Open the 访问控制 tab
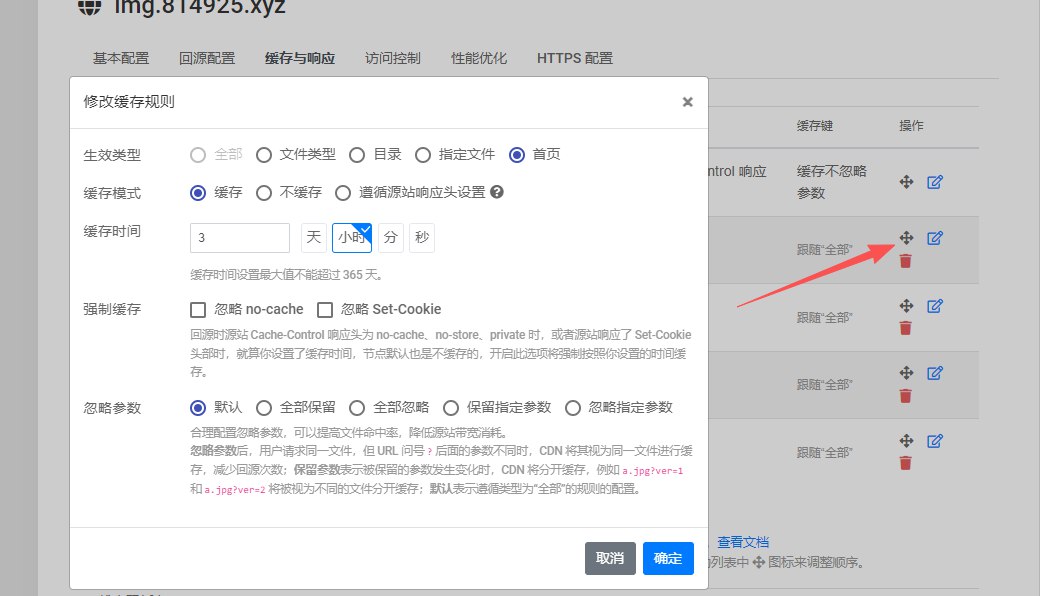The image size is (1040, 596). (x=392, y=58)
